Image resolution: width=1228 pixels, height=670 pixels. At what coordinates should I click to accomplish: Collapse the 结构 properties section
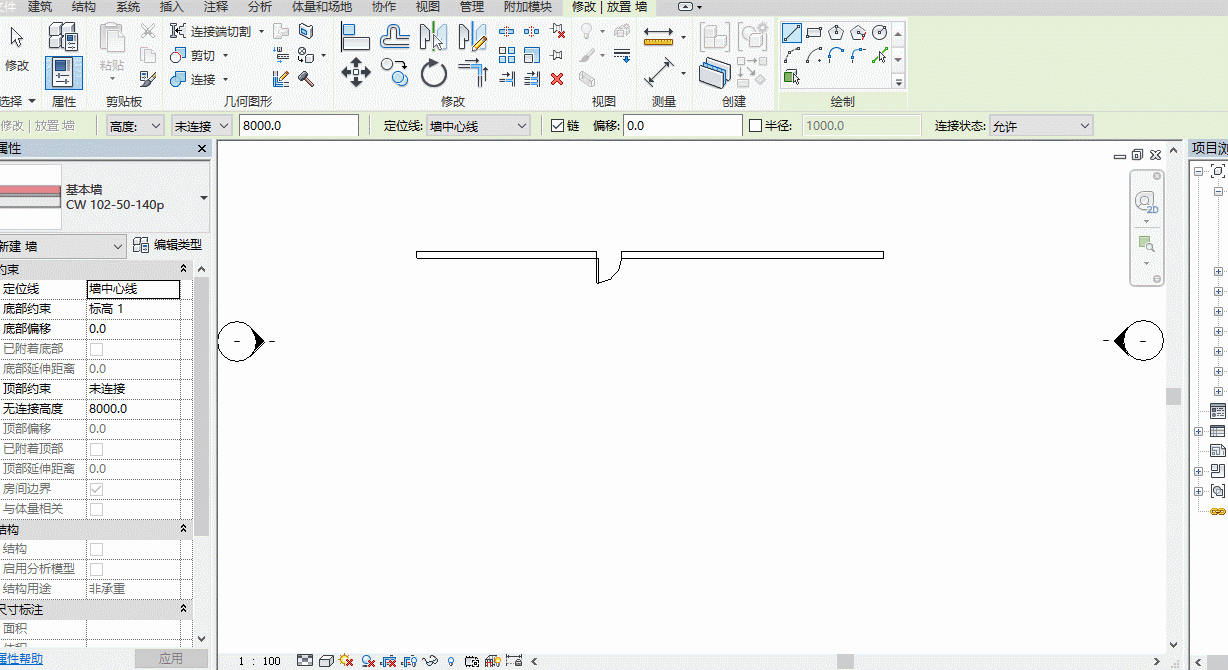(183, 529)
